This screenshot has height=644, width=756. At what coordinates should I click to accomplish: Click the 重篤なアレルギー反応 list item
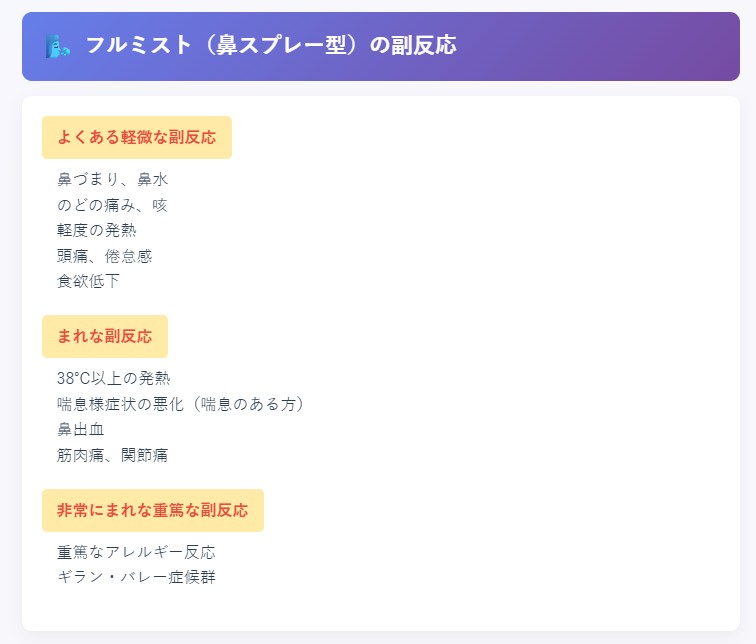(136, 552)
